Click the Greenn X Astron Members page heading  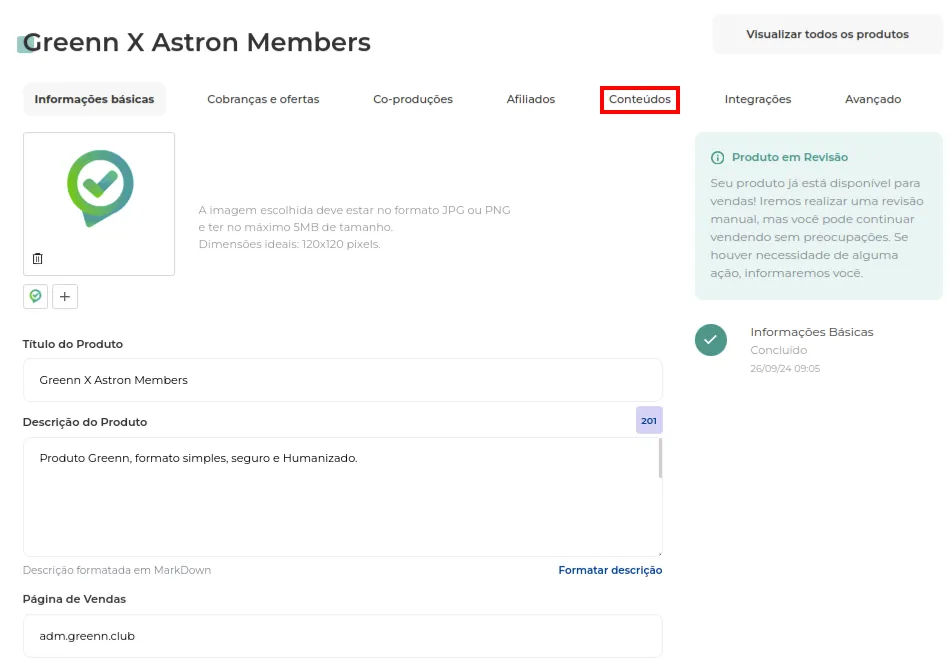(197, 42)
